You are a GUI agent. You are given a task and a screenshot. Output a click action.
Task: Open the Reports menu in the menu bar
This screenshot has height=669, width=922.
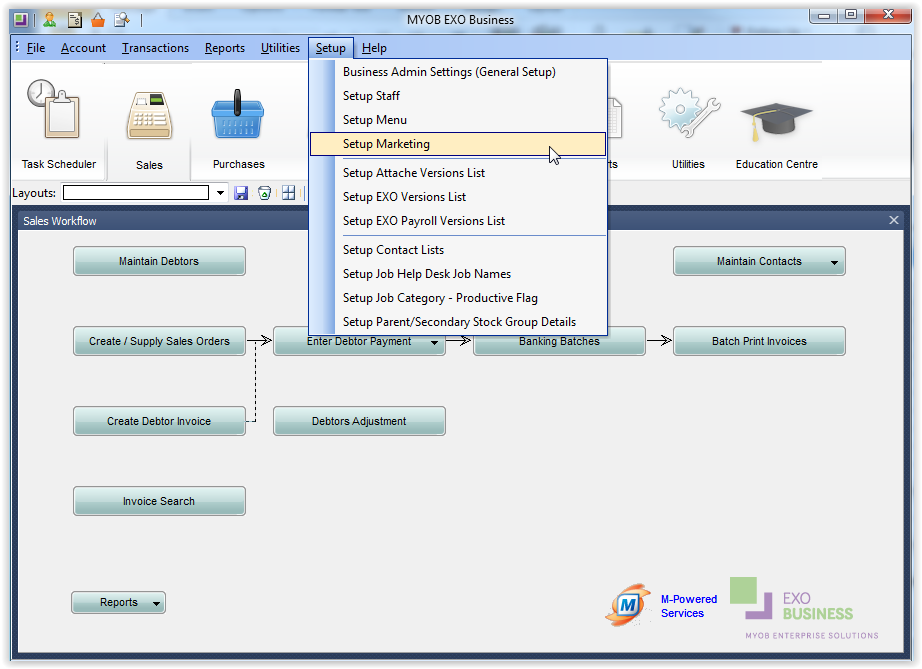click(225, 48)
